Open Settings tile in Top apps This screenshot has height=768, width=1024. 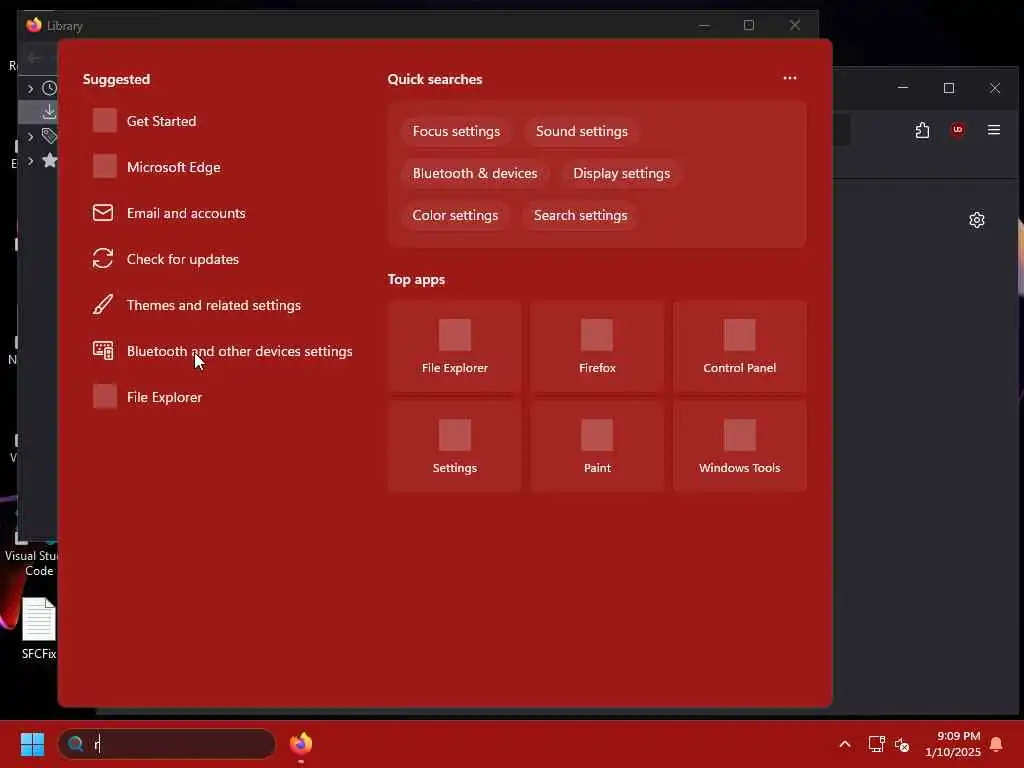(x=455, y=447)
